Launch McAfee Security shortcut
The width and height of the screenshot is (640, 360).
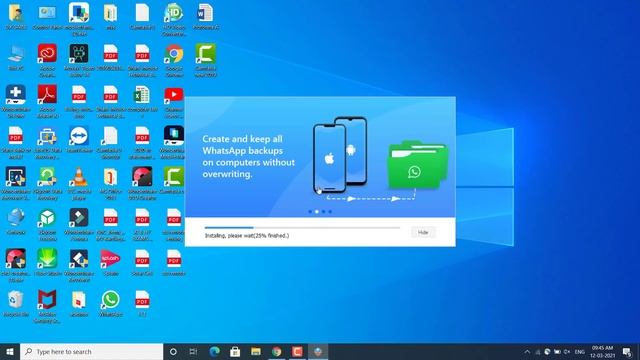[x=47, y=306]
